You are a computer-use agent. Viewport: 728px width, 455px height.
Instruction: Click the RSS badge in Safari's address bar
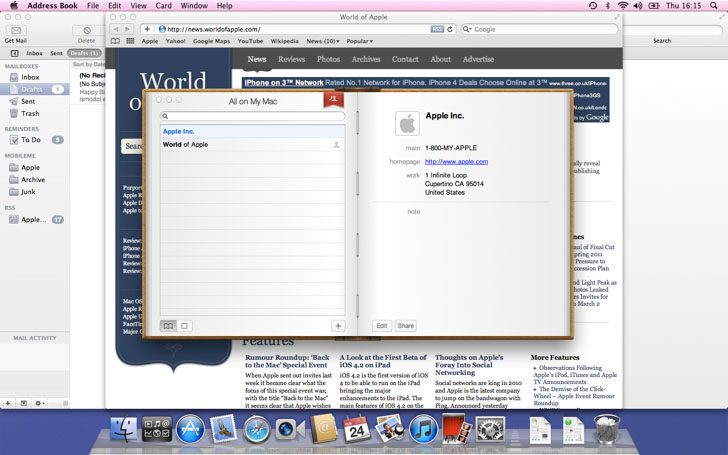pyautogui.click(x=437, y=29)
